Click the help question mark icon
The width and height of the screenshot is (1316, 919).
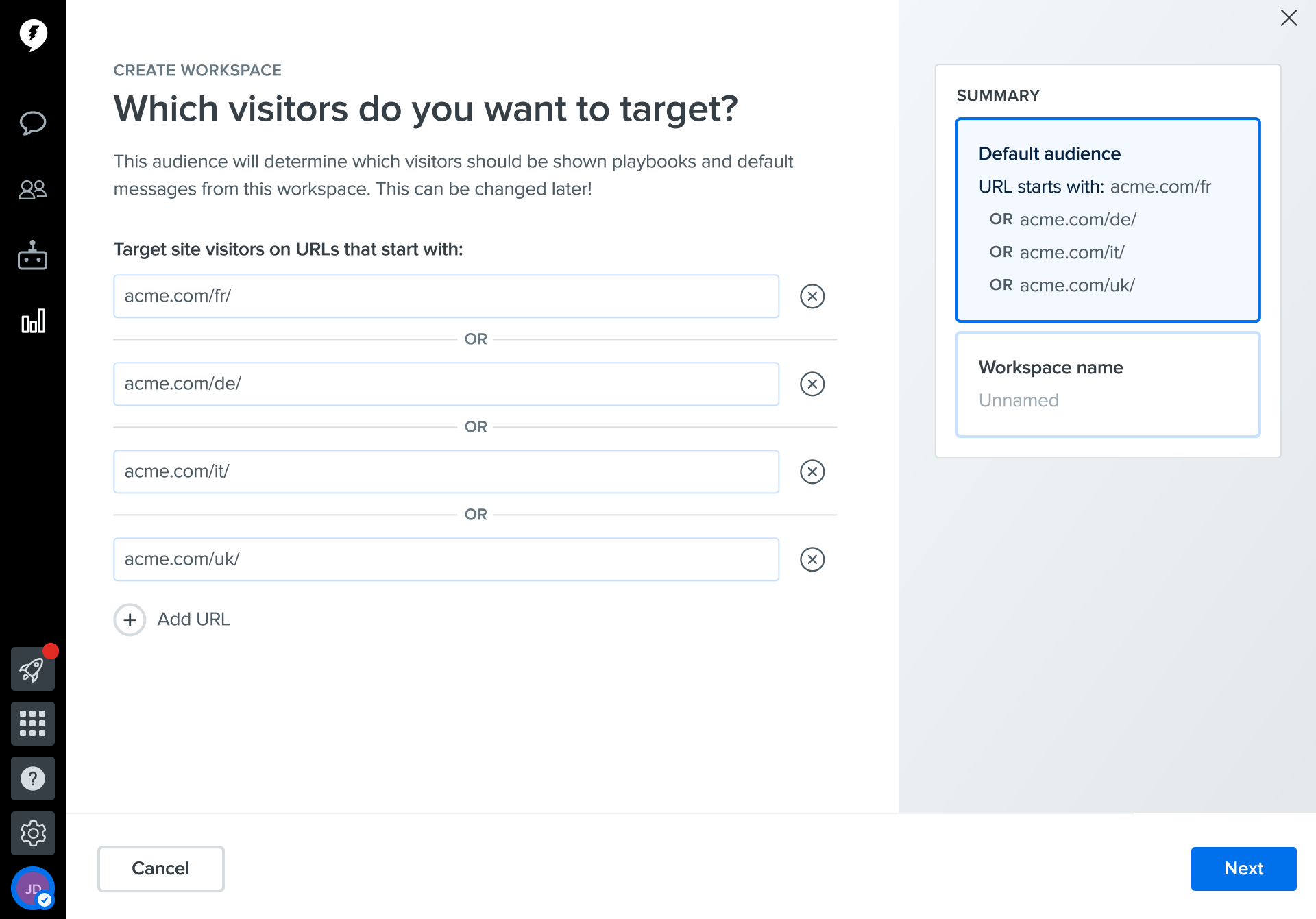[x=33, y=778]
